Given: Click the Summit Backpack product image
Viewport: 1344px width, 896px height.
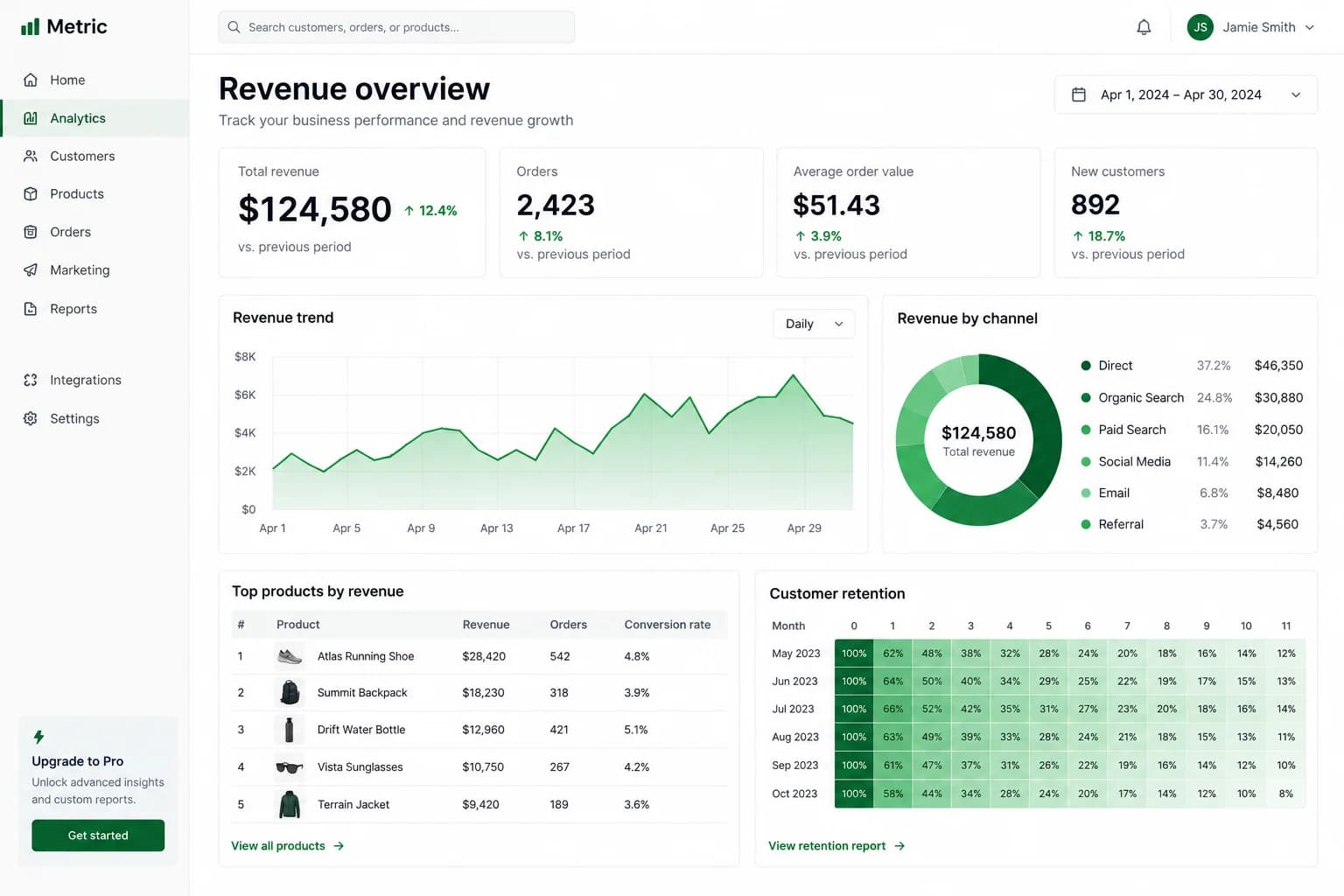Looking at the screenshot, I should 290,692.
